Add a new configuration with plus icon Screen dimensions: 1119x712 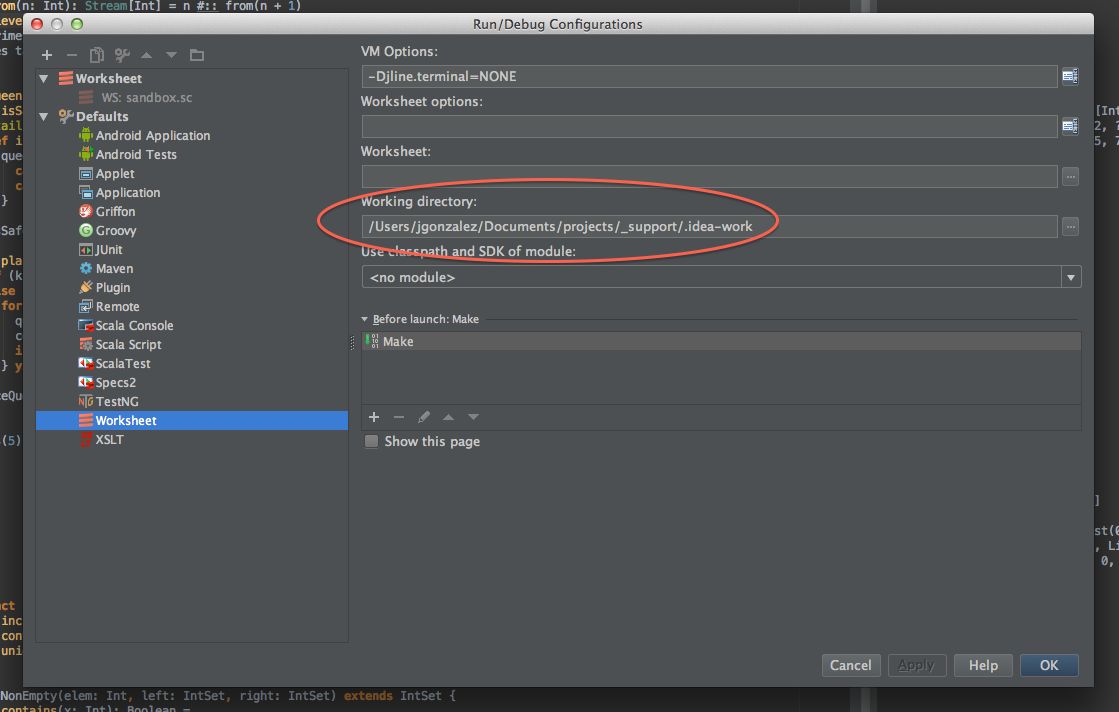click(x=47, y=55)
